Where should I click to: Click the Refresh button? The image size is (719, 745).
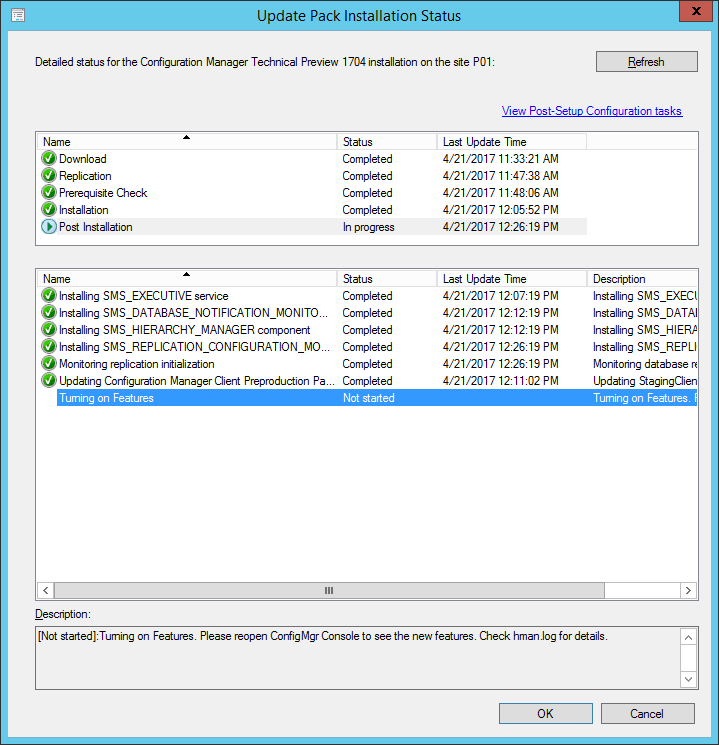click(647, 62)
